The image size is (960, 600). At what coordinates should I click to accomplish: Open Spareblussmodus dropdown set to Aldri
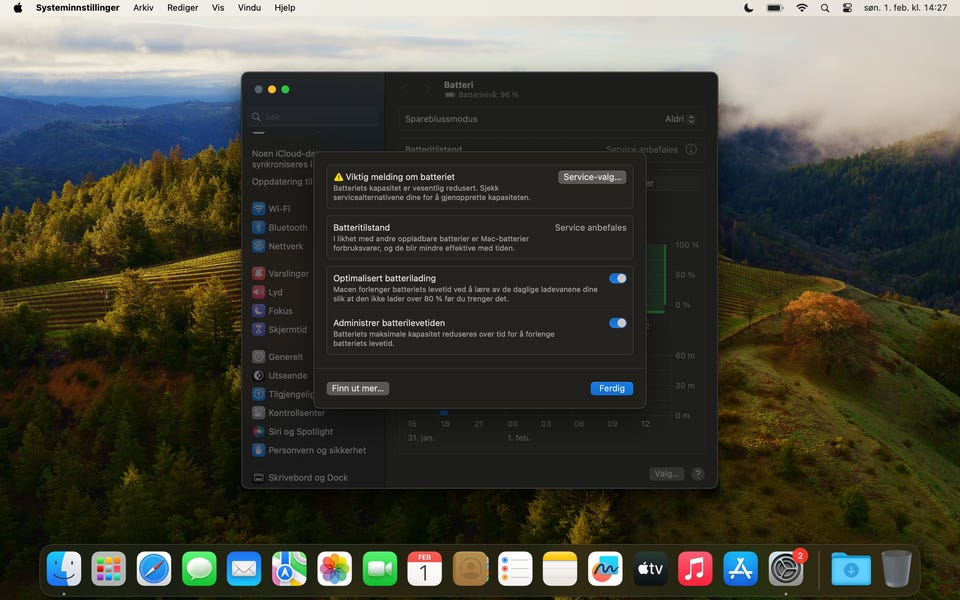click(x=680, y=119)
